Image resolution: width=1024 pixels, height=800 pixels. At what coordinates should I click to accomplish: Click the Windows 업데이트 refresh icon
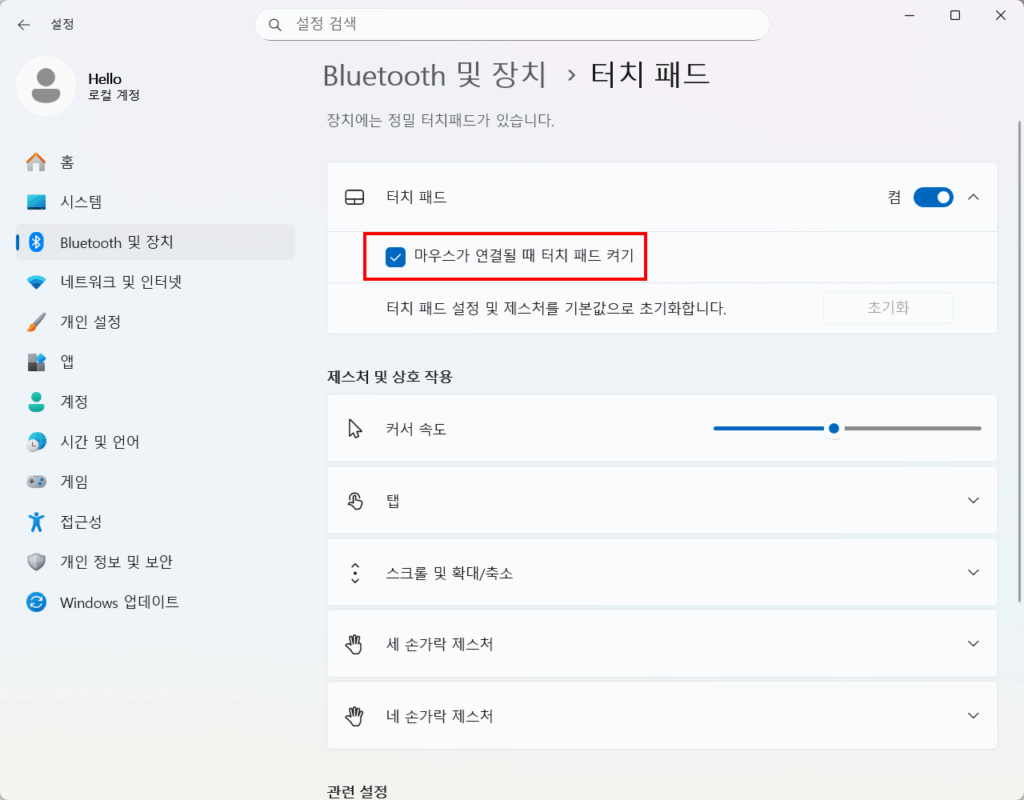(37, 602)
